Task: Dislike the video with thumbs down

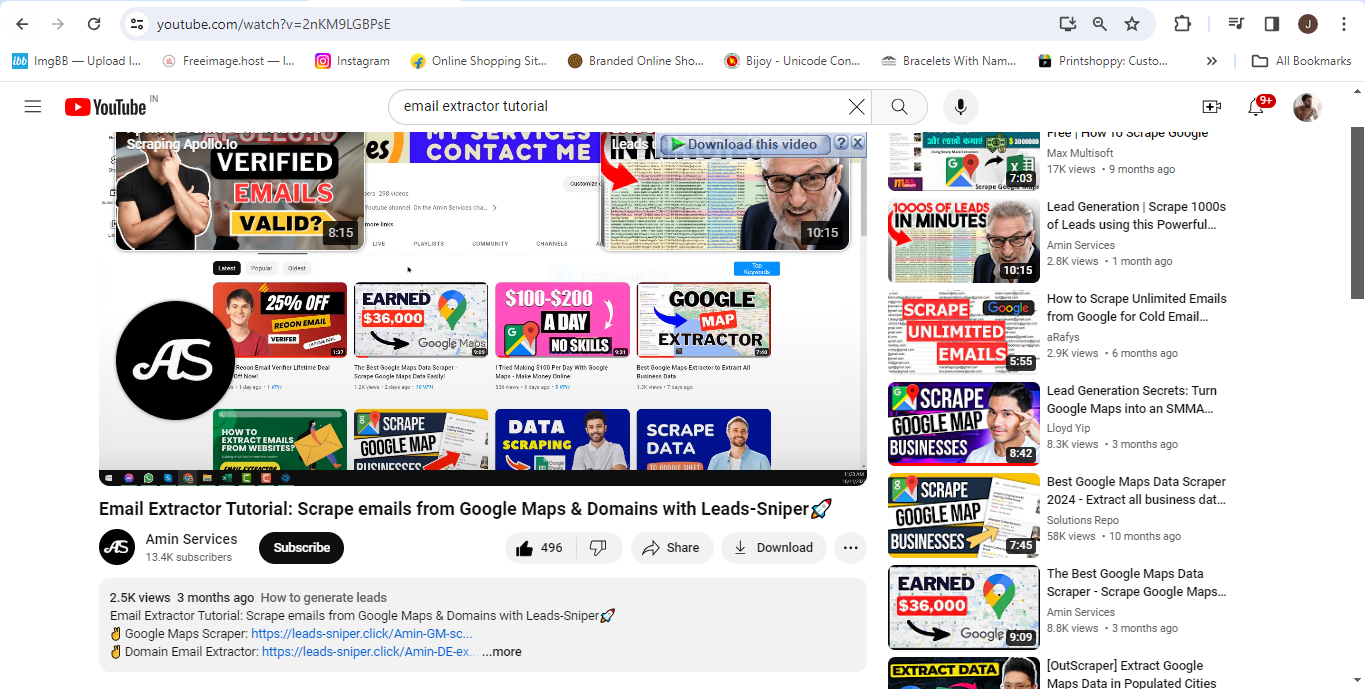Action: 598,548
